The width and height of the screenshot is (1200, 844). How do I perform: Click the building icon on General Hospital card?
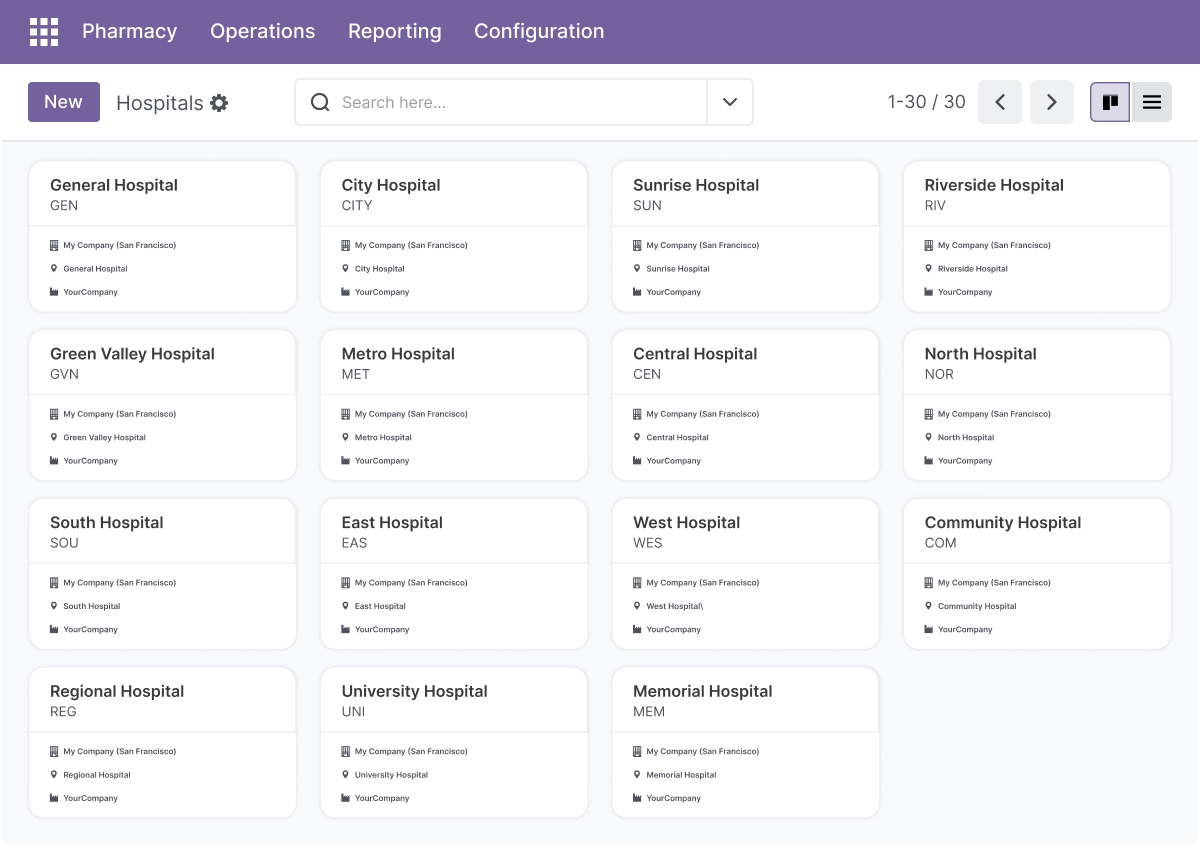pyautogui.click(x=54, y=245)
